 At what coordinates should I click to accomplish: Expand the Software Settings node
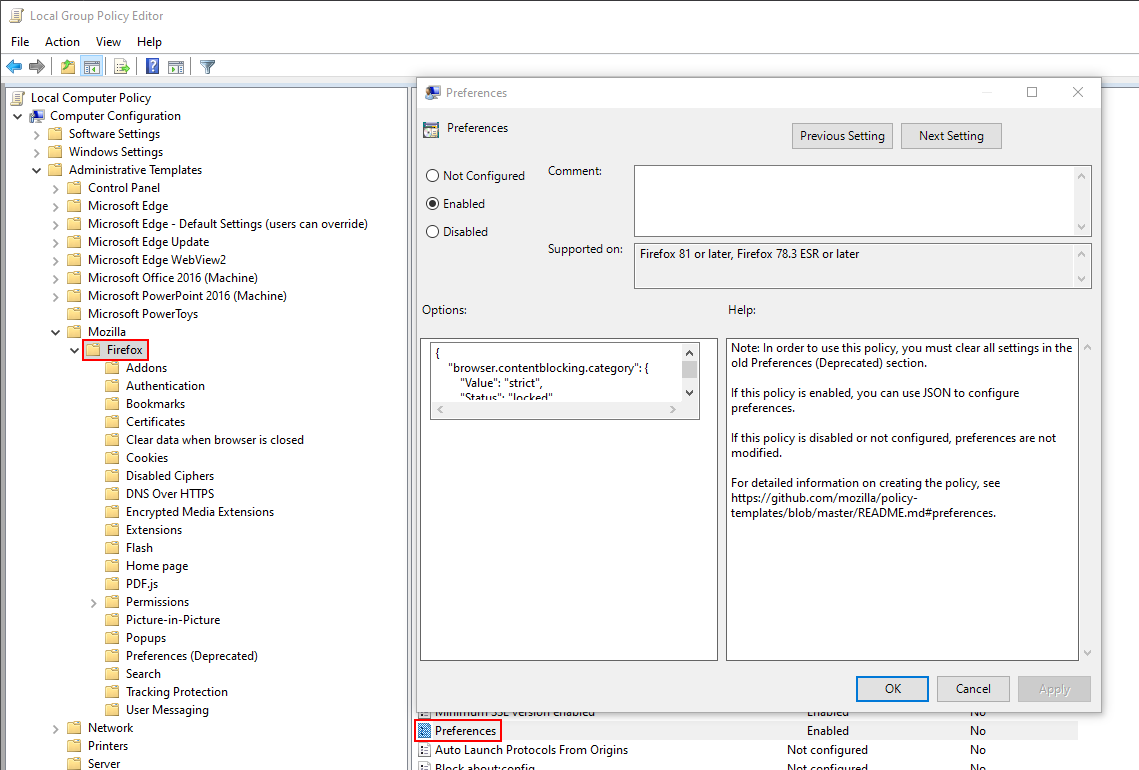(36, 134)
